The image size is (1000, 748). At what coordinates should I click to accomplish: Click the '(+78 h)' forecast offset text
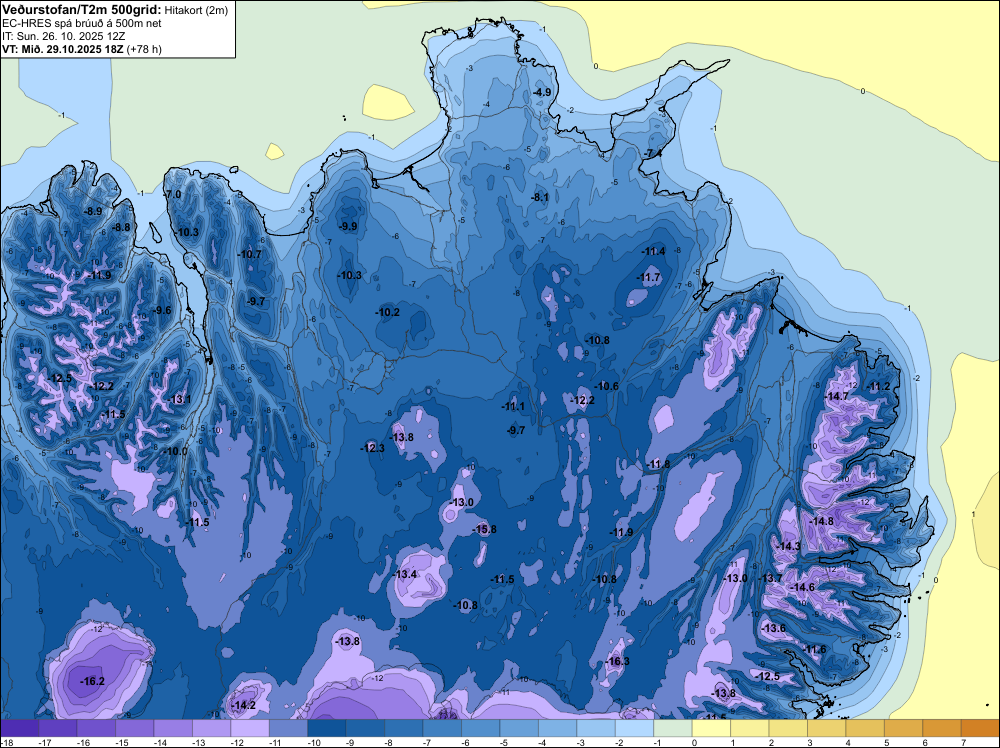click(144, 49)
